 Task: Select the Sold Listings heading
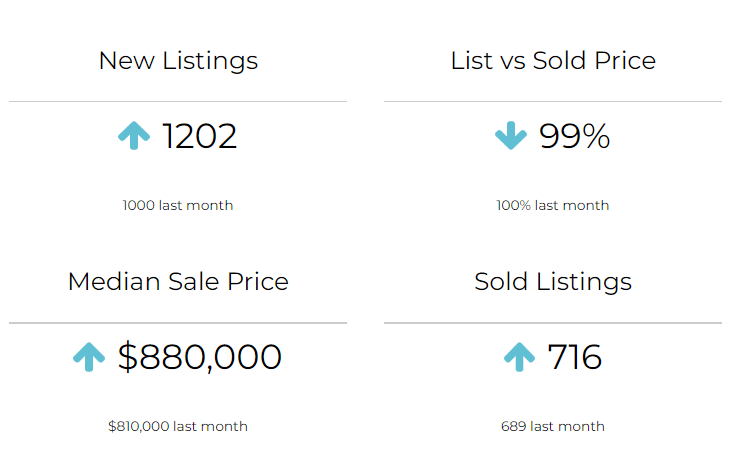[x=553, y=282]
